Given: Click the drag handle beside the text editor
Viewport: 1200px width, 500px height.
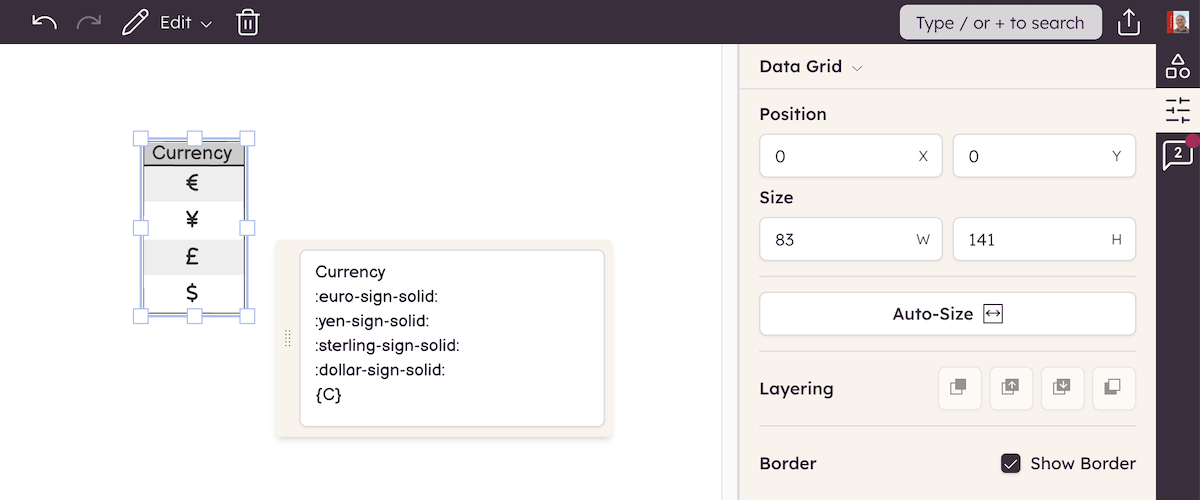Looking at the screenshot, I should pyautogui.click(x=288, y=338).
